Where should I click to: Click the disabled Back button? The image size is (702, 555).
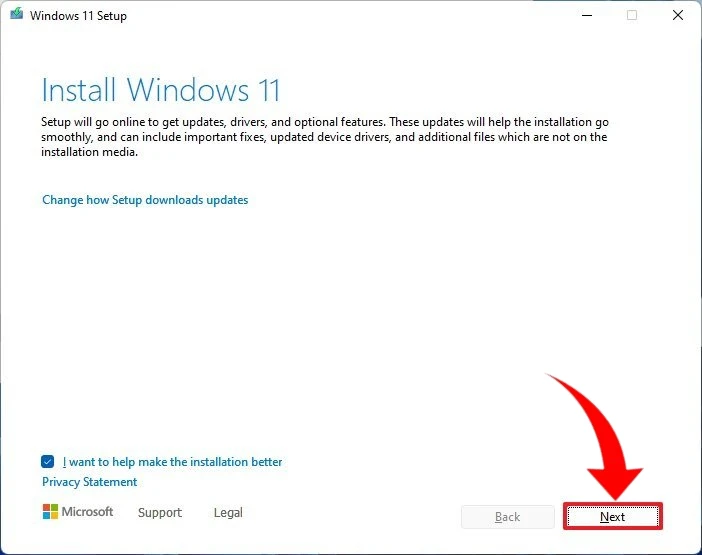pyautogui.click(x=508, y=517)
